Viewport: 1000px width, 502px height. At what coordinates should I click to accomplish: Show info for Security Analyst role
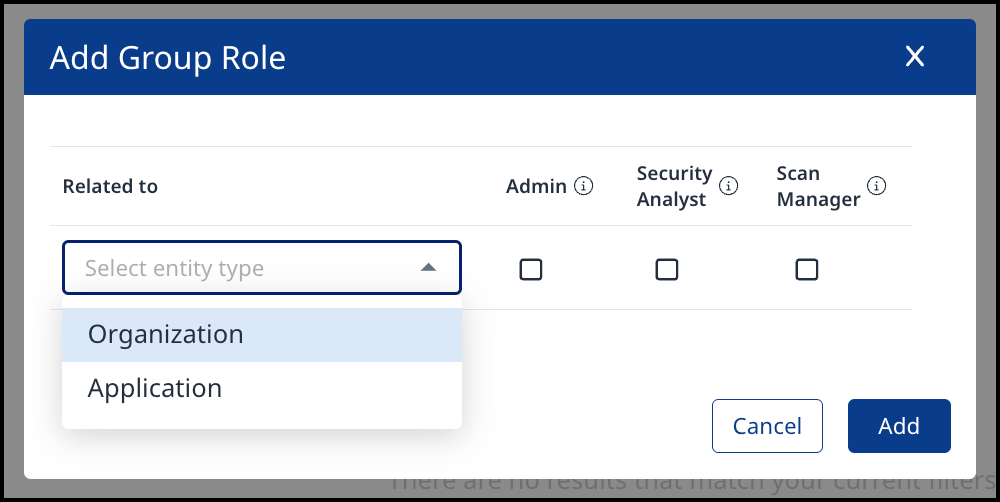pyautogui.click(x=729, y=186)
